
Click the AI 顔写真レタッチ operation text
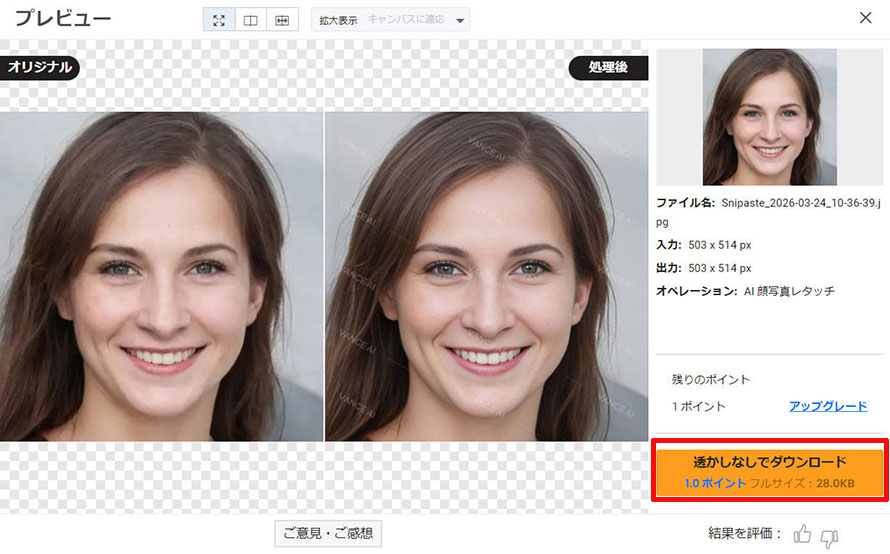[789, 291]
